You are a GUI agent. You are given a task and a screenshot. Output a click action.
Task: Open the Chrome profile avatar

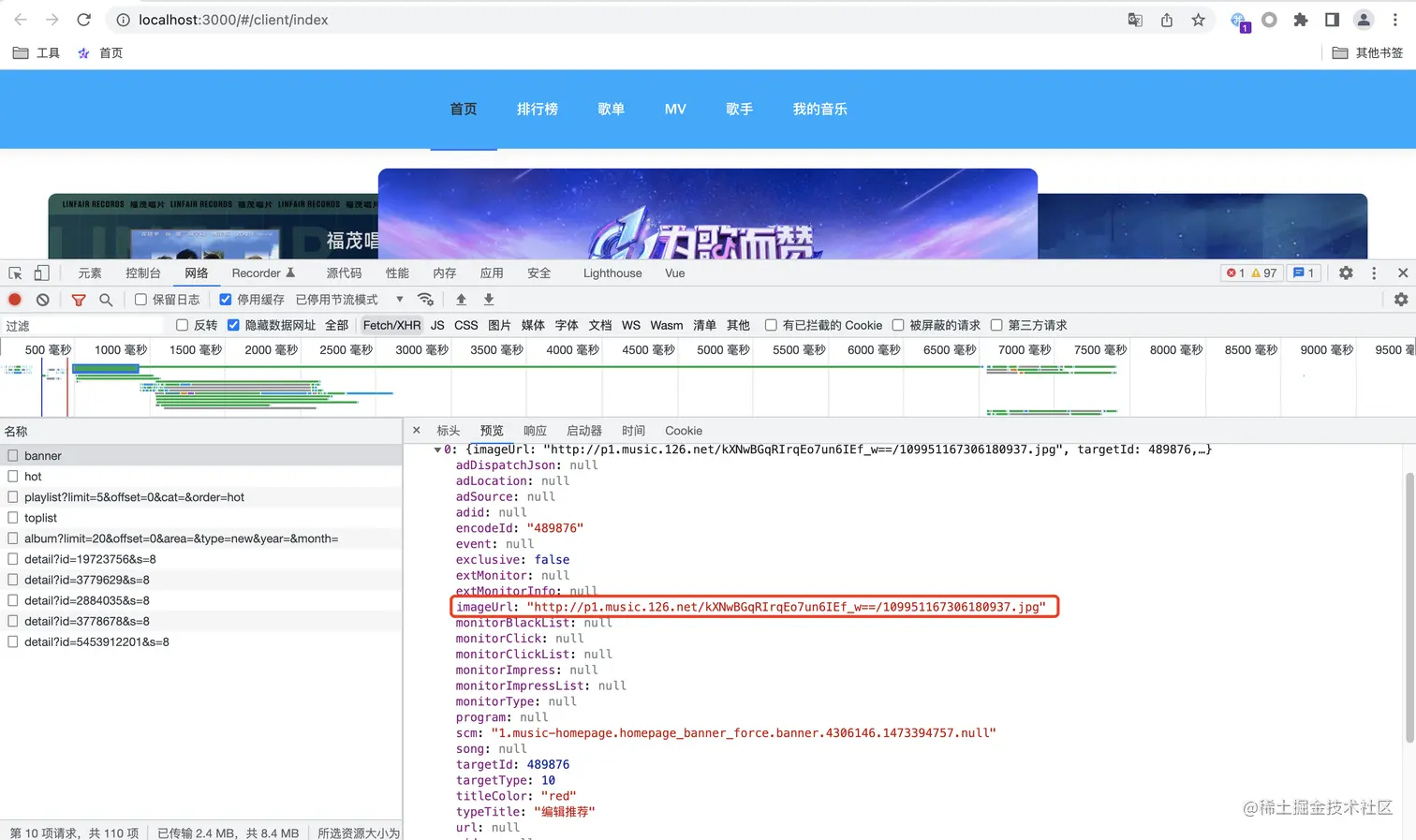[1364, 20]
